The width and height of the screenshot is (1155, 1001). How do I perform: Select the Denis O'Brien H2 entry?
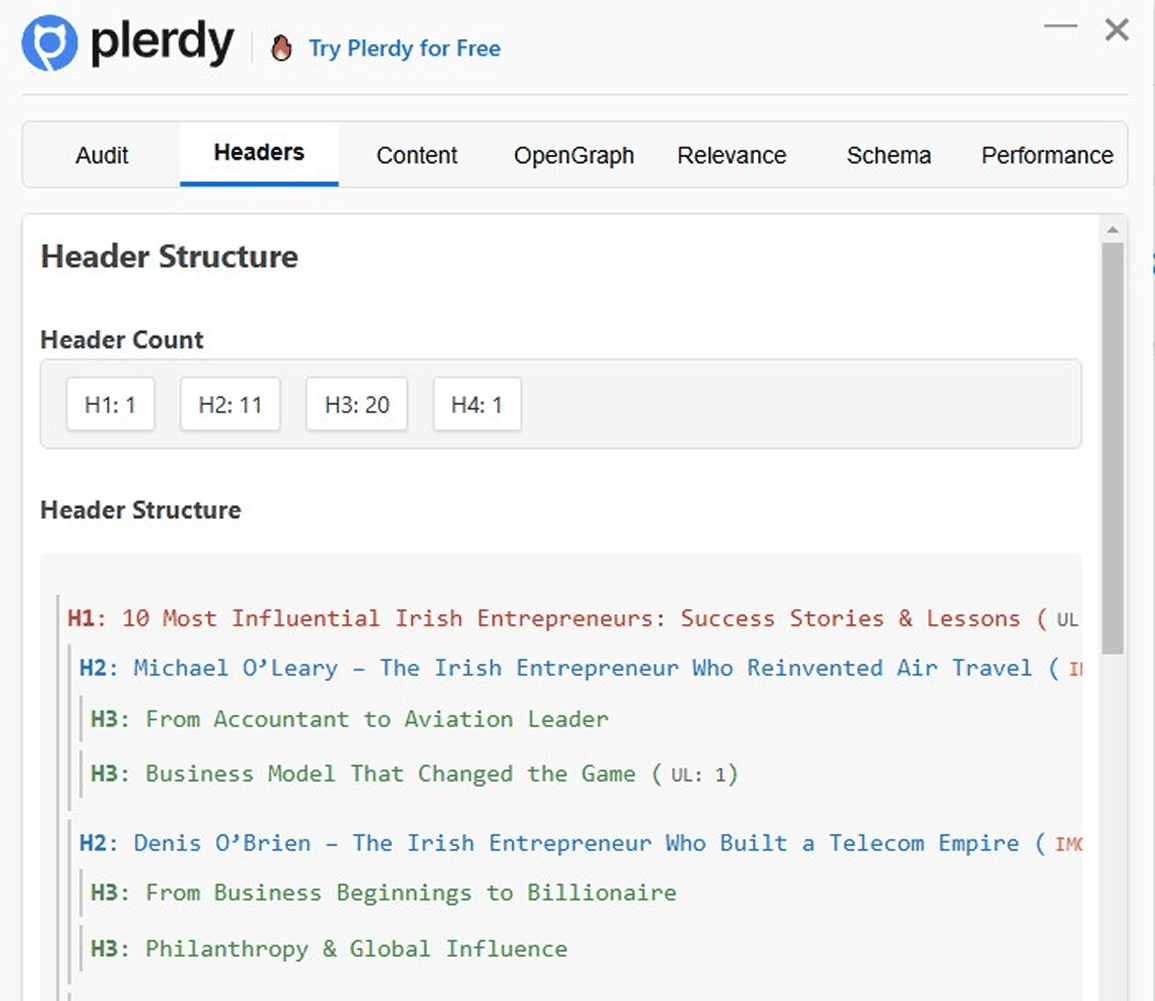click(x=565, y=843)
